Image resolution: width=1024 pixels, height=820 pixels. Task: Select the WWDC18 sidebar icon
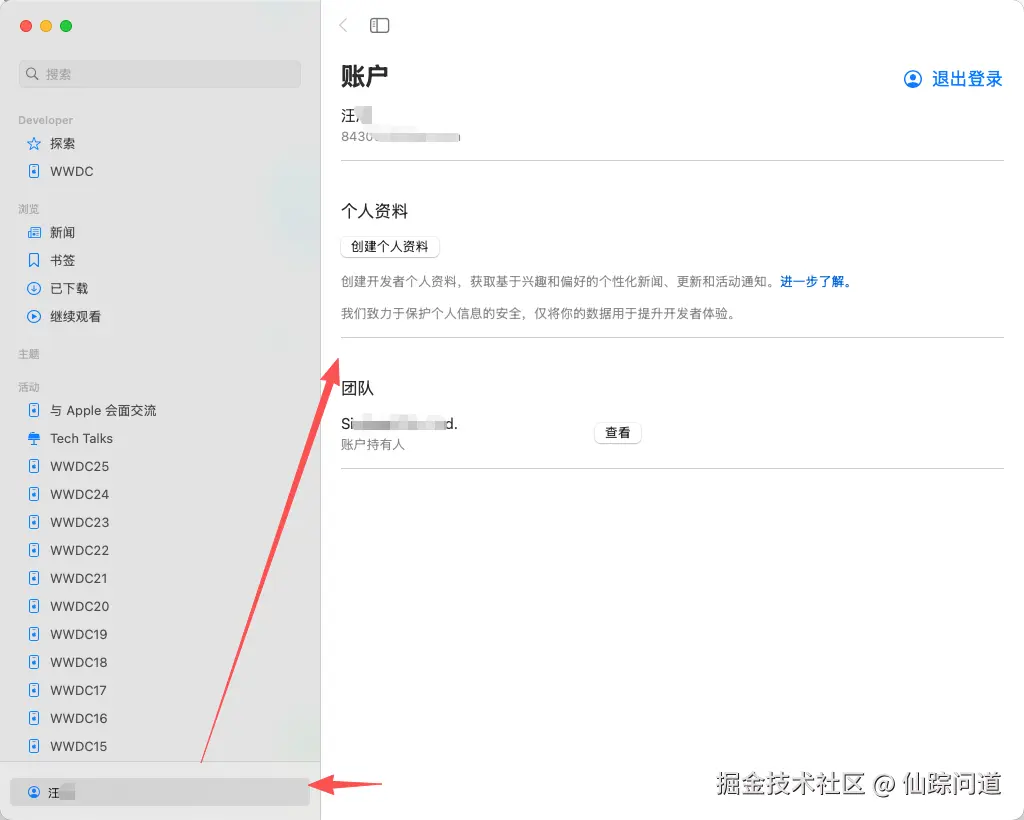(x=34, y=662)
